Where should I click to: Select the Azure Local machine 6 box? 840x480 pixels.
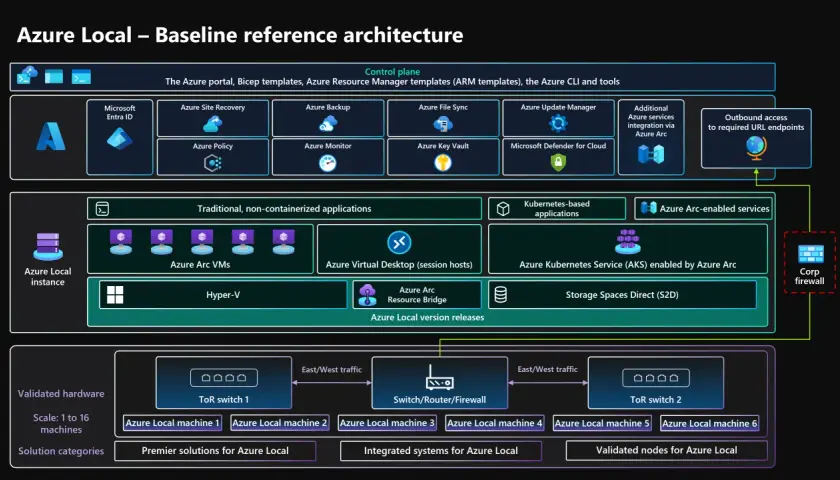(710, 423)
